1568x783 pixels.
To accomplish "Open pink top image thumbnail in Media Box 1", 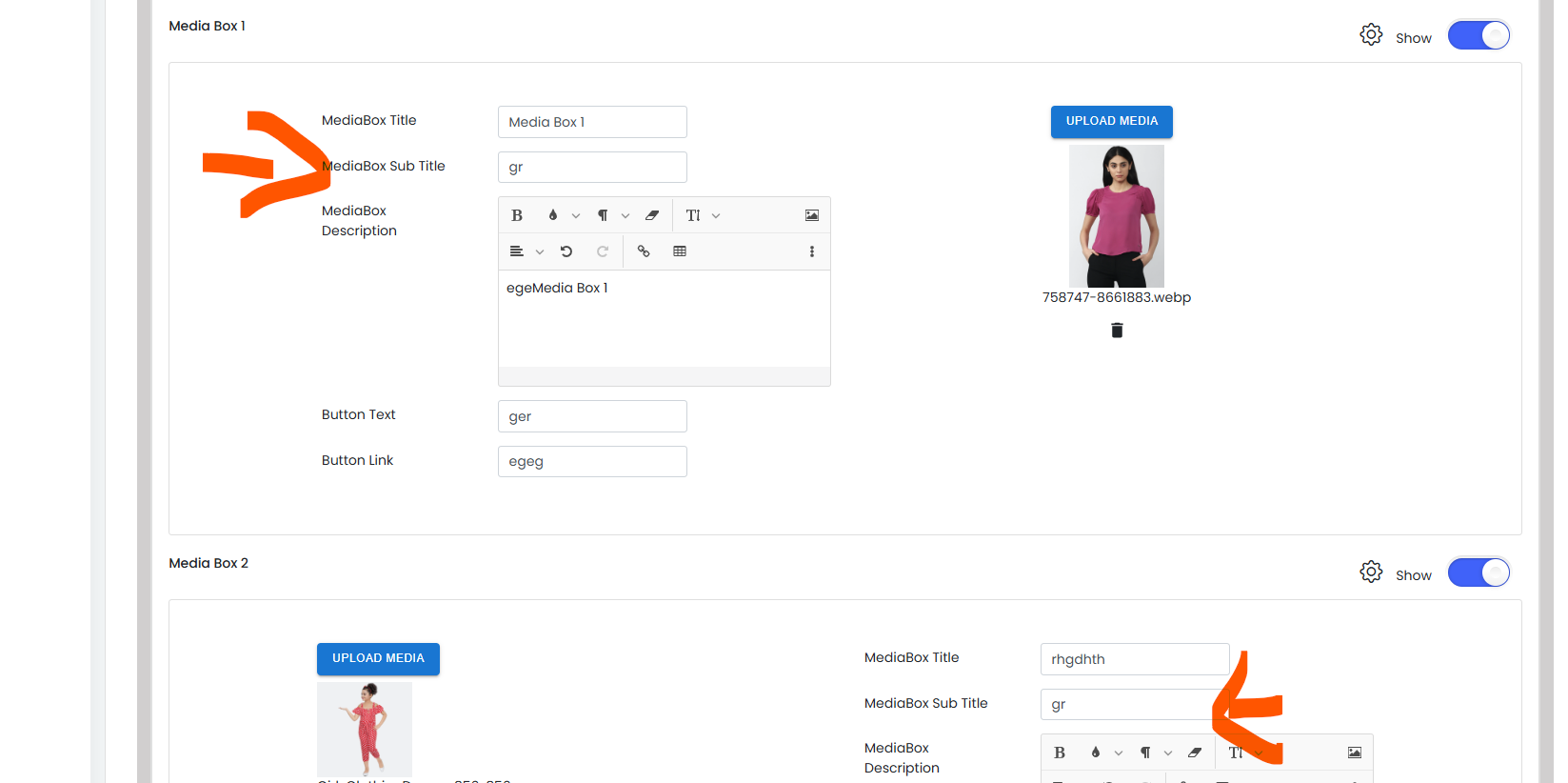I will pyautogui.click(x=1117, y=216).
